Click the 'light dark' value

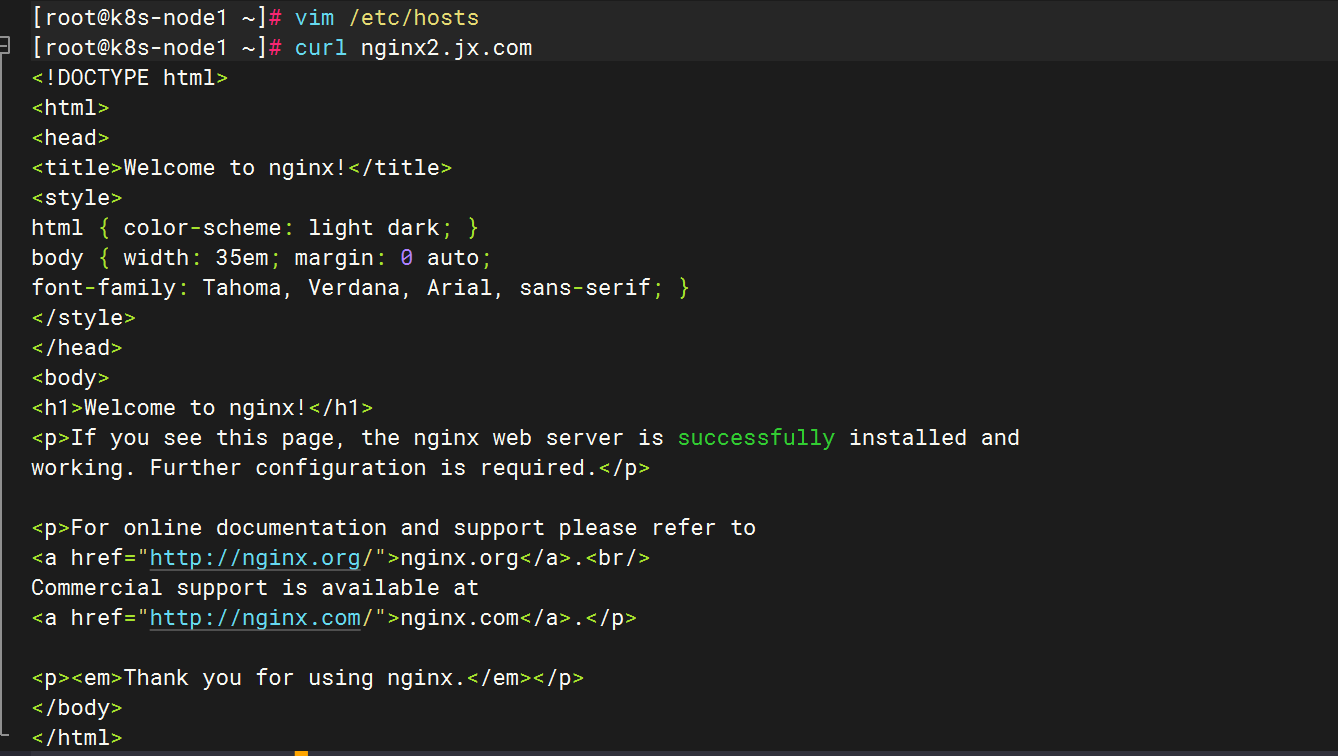pos(374,228)
